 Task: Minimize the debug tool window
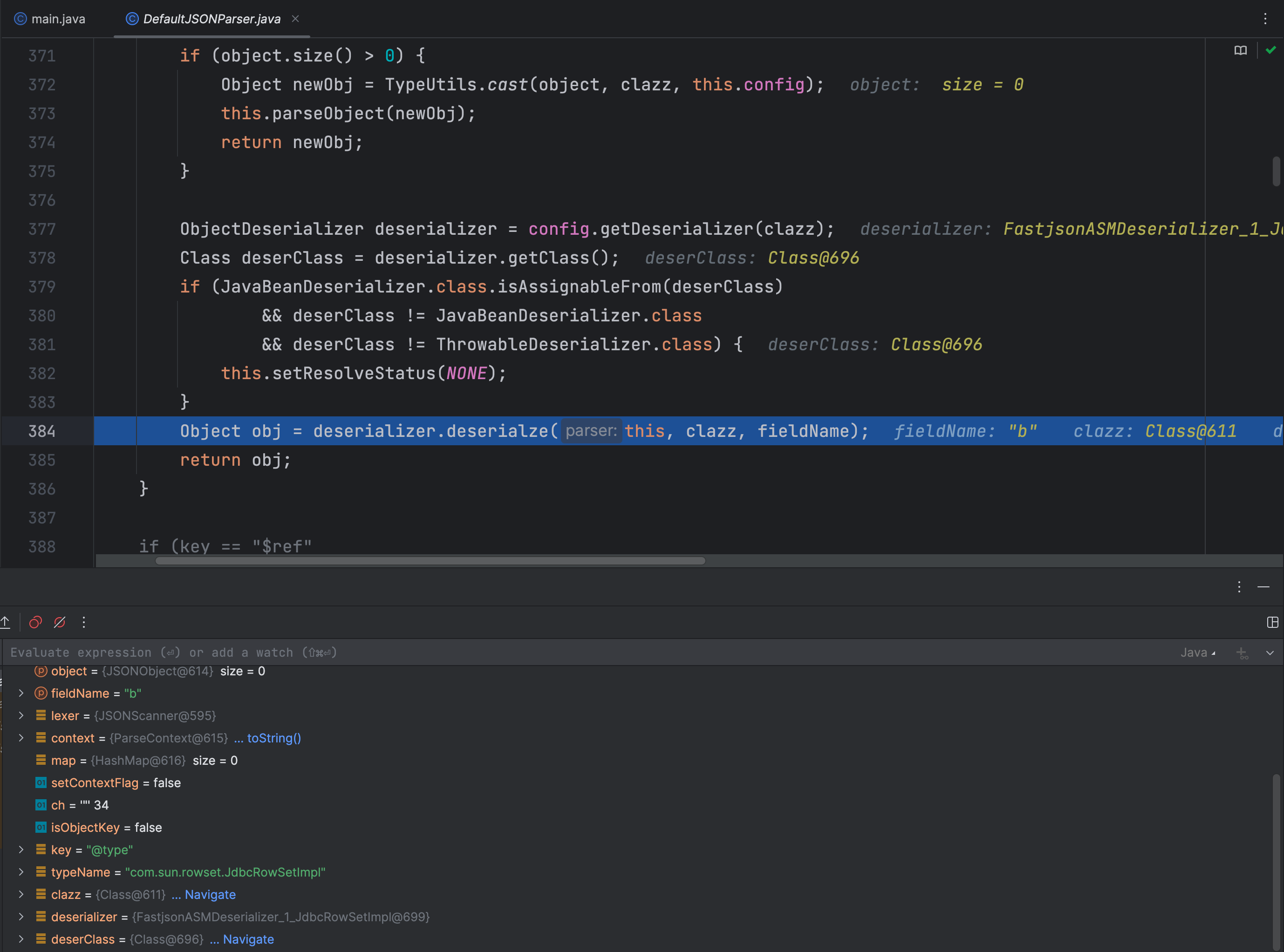pos(1263,587)
